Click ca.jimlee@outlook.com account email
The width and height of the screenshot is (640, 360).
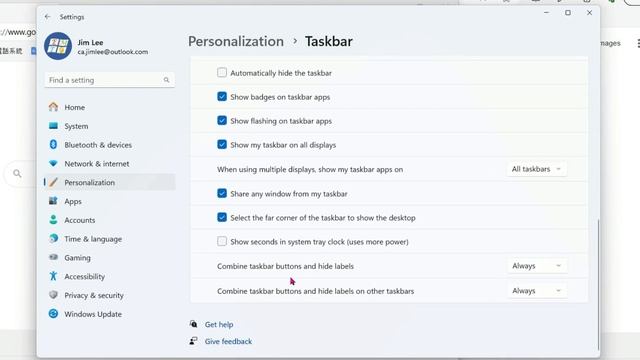point(113,52)
